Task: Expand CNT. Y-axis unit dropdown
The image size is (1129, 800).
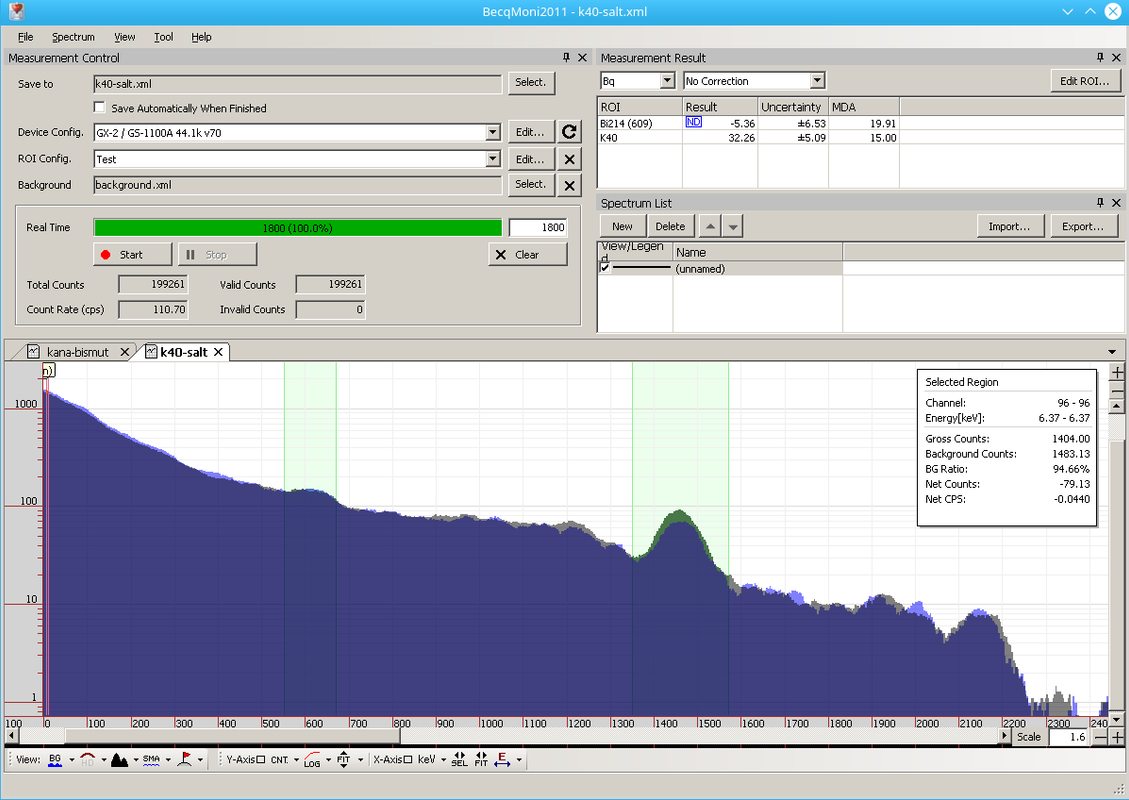Action: pos(296,760)
